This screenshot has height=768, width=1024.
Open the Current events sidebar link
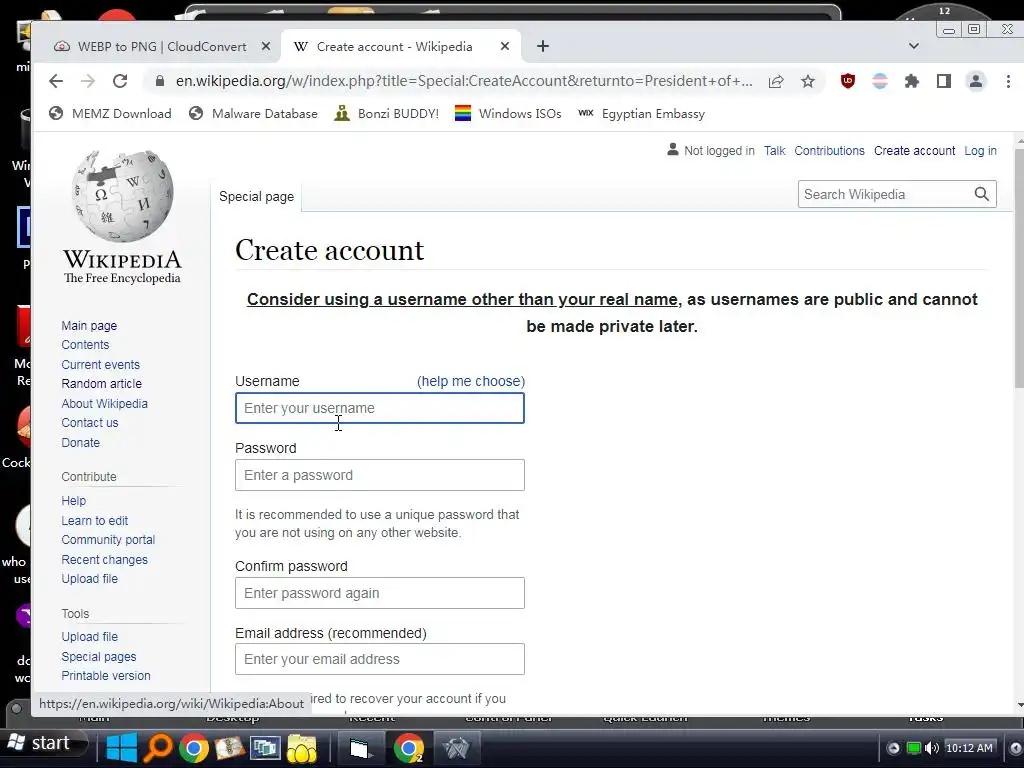click(101, 364)
